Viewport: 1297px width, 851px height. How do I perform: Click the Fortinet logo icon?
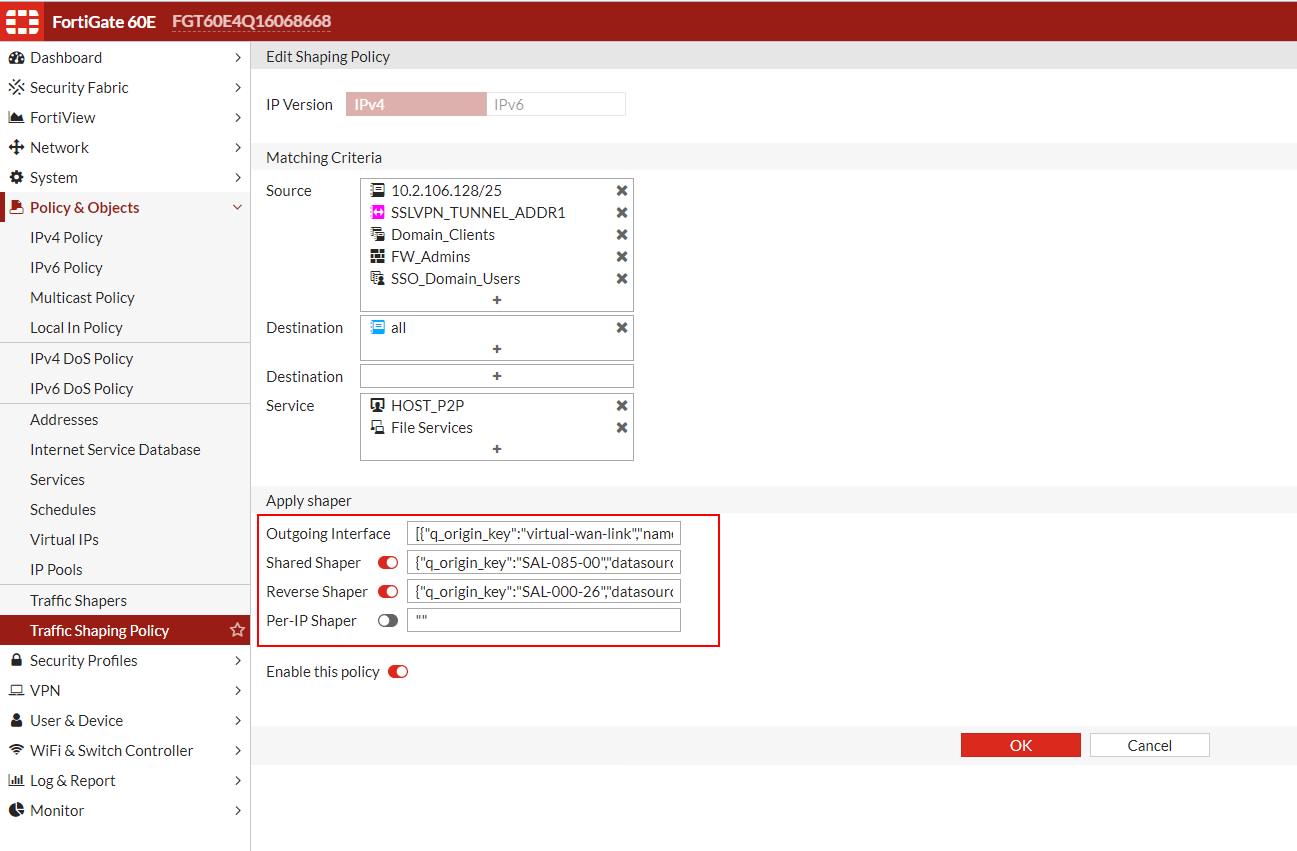21,20
